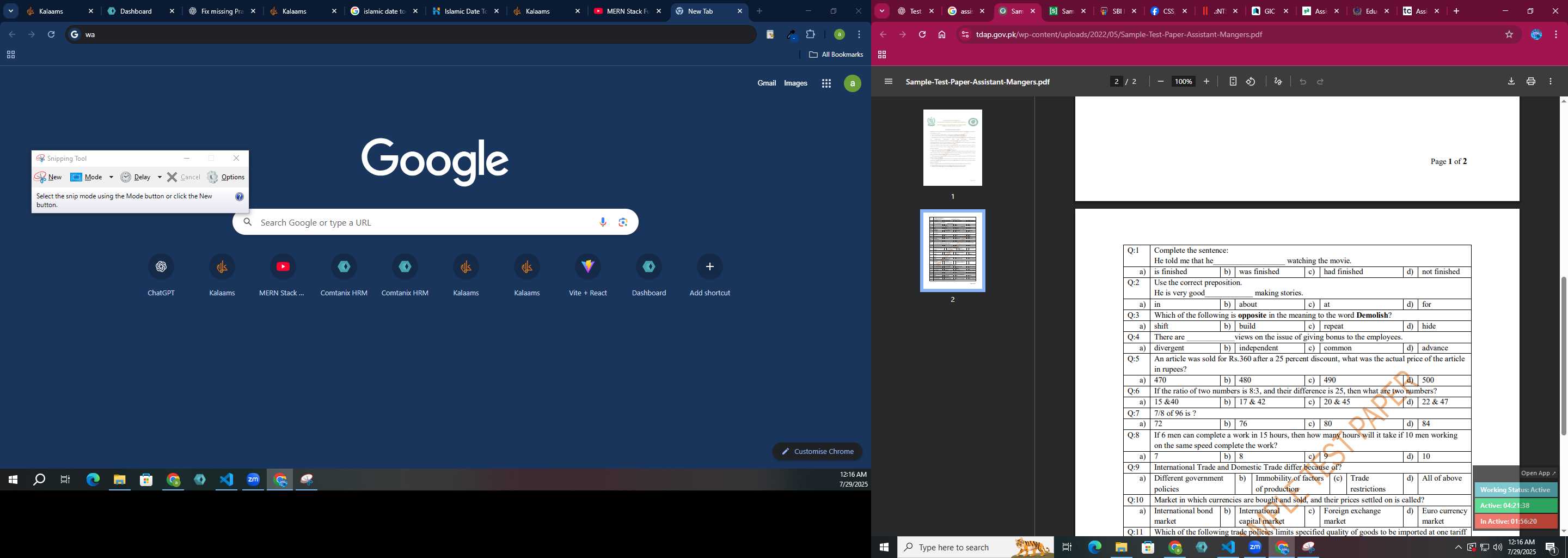The width and height of the screenshot is (1568, 558).
Task: Open PDF viewer more actions menu
Action: 1551,82
